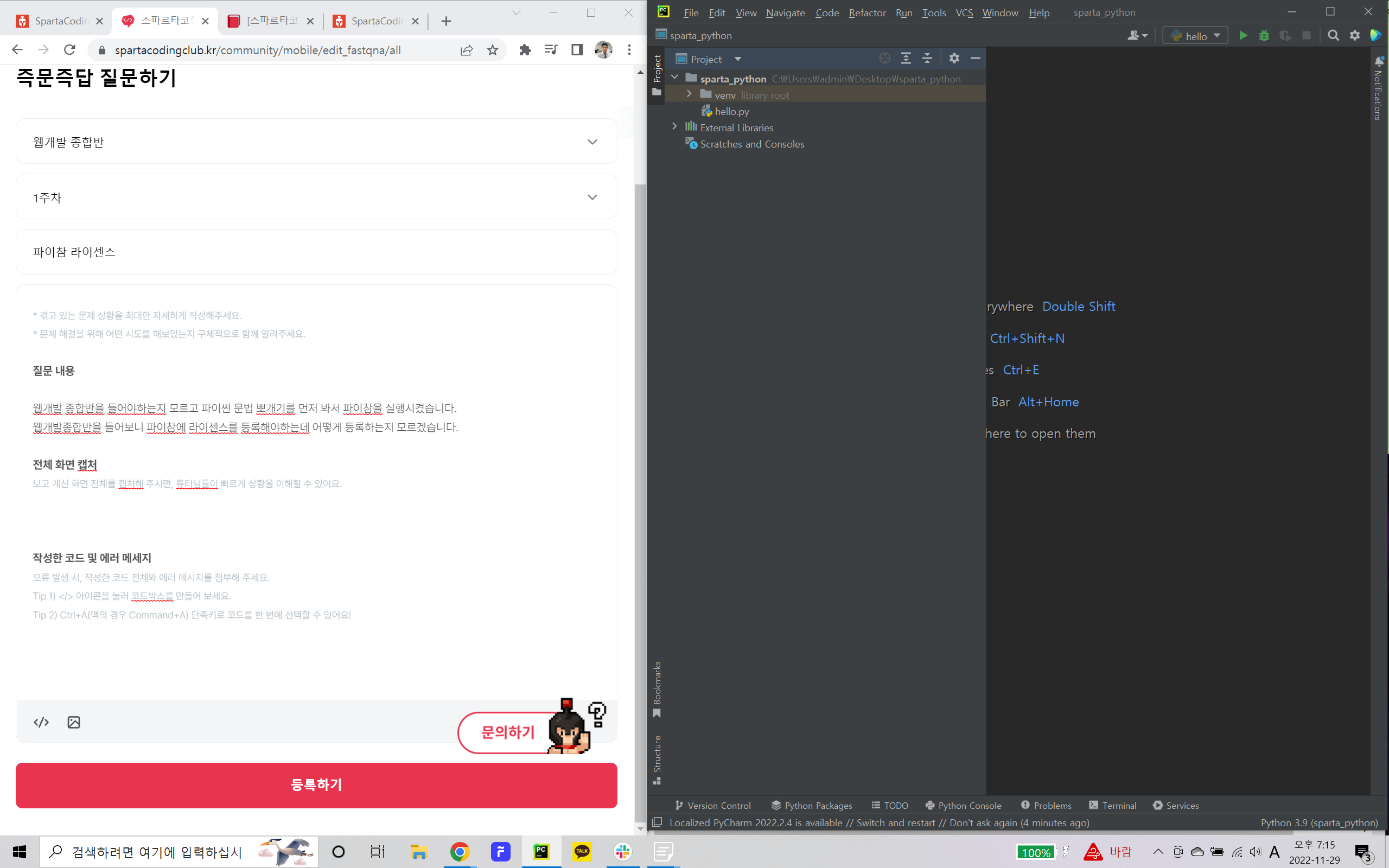Hide the Project tool window

(975, 59)
